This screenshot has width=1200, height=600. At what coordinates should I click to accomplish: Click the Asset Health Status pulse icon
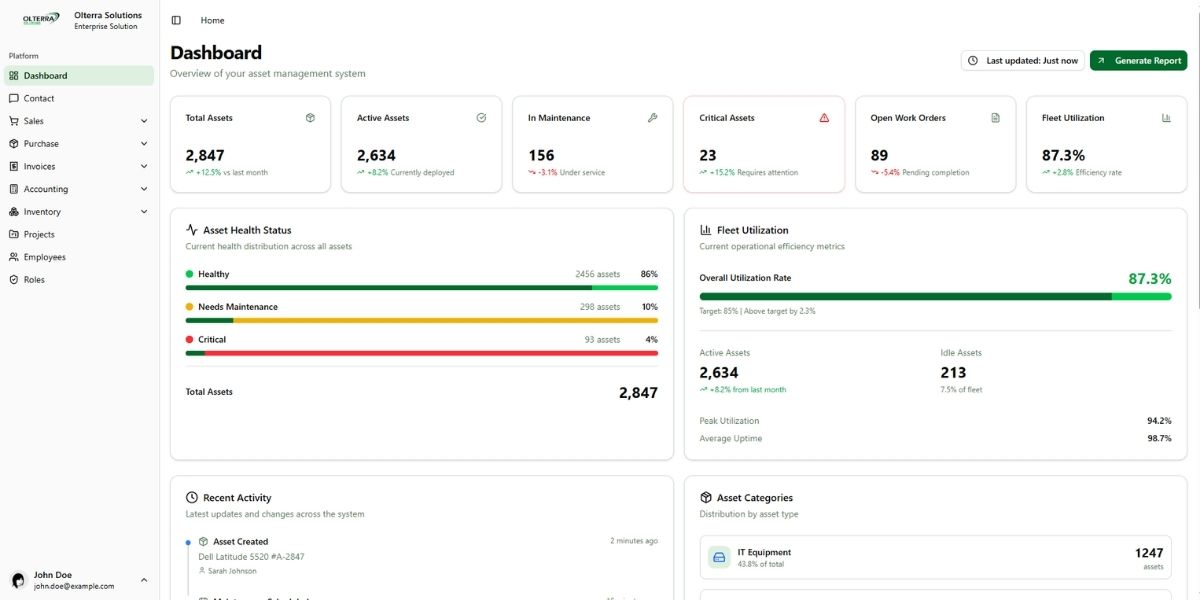click(x=192, y=230)
